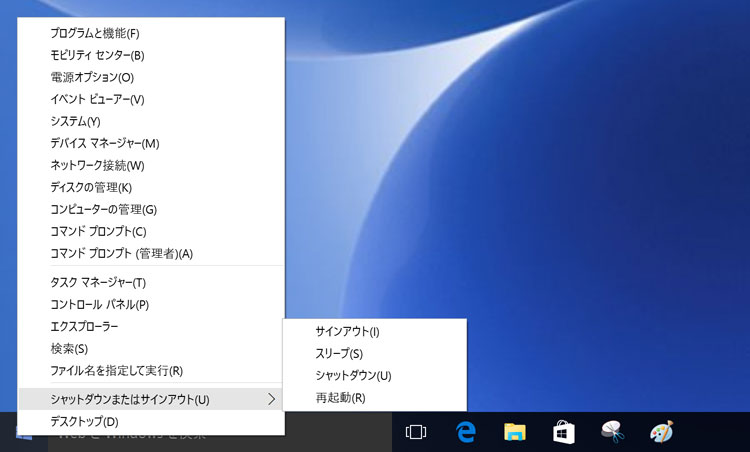Open ディスクの管理(K)
Screen dimensions: 750x452
(x=151, y=187)
